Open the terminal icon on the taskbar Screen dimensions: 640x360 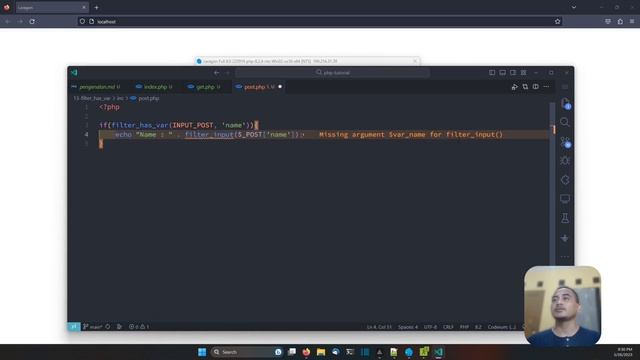pos(350,352)
